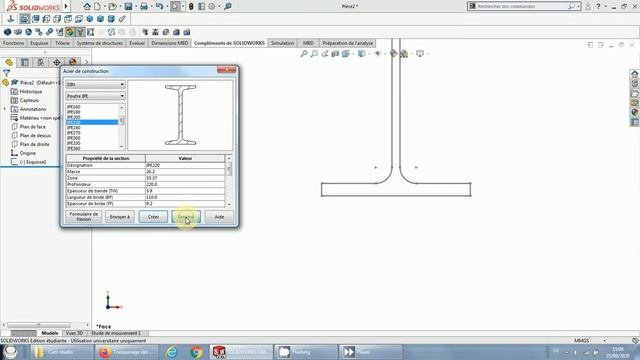Expand the Annotations node in the feature tree
This screenshot has height=360, width=640.
[x=5, y=109]
